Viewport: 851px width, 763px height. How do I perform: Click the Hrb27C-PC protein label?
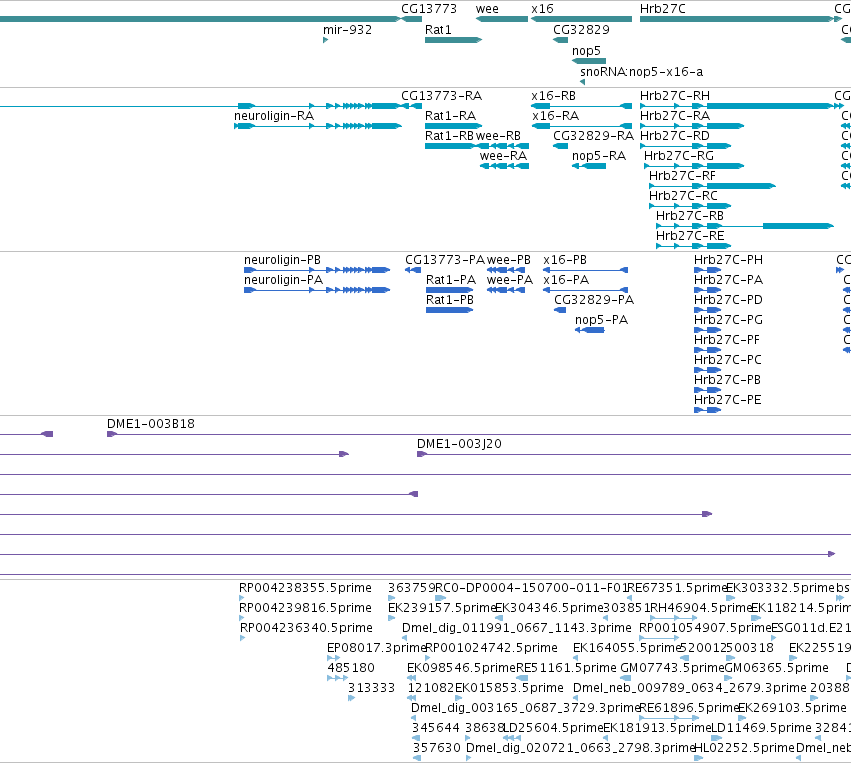point(728,360)
